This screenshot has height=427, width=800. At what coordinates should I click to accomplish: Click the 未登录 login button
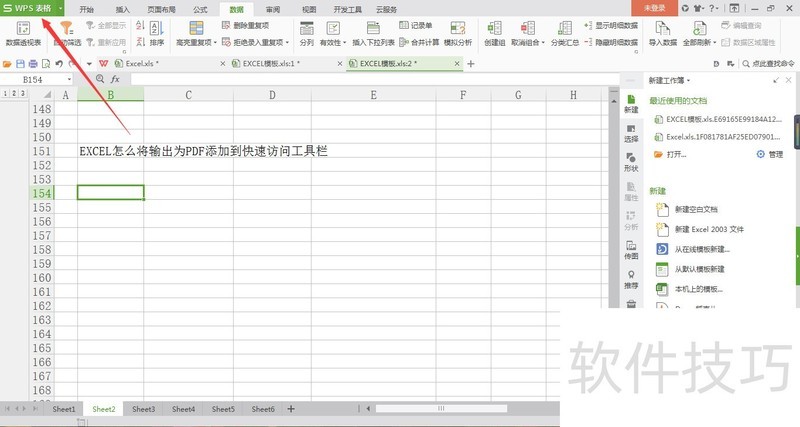654,8
